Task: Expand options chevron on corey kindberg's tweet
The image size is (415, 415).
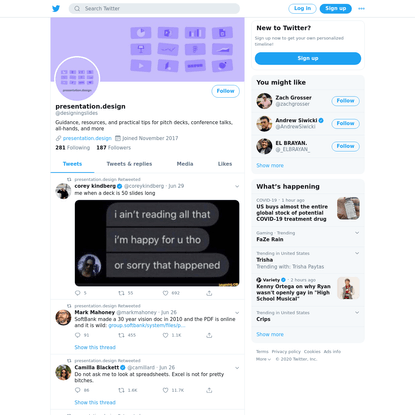Action: tap(237, 186)
